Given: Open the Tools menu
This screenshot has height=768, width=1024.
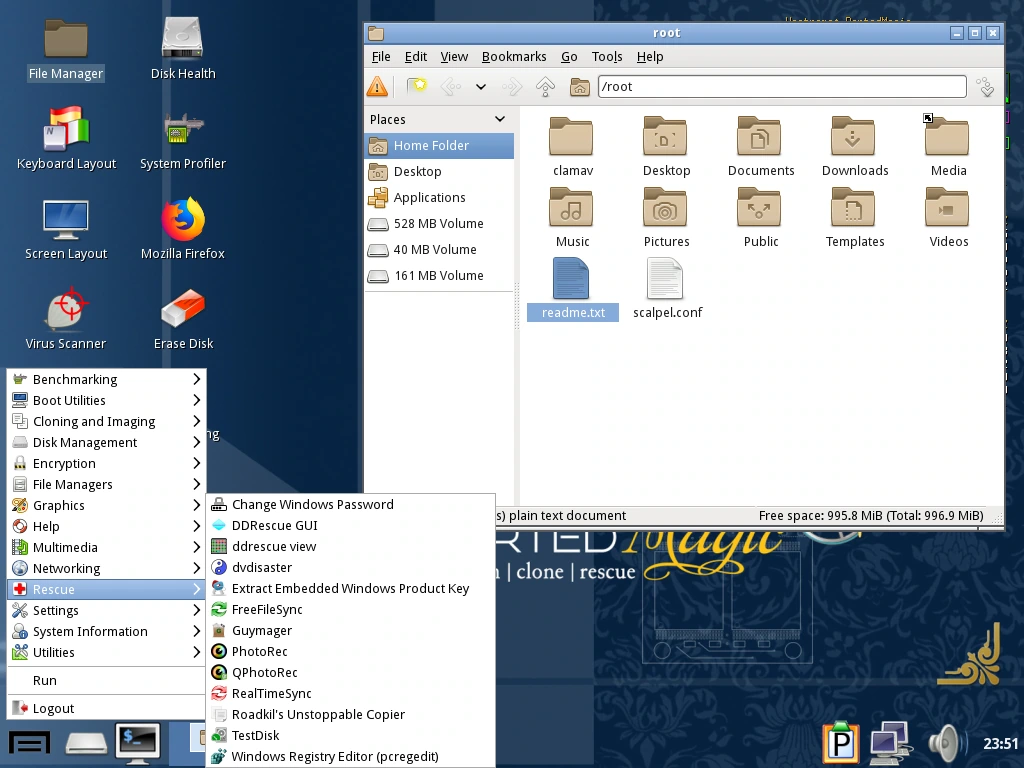Looking at the screenshot, I should click(607, 57).
